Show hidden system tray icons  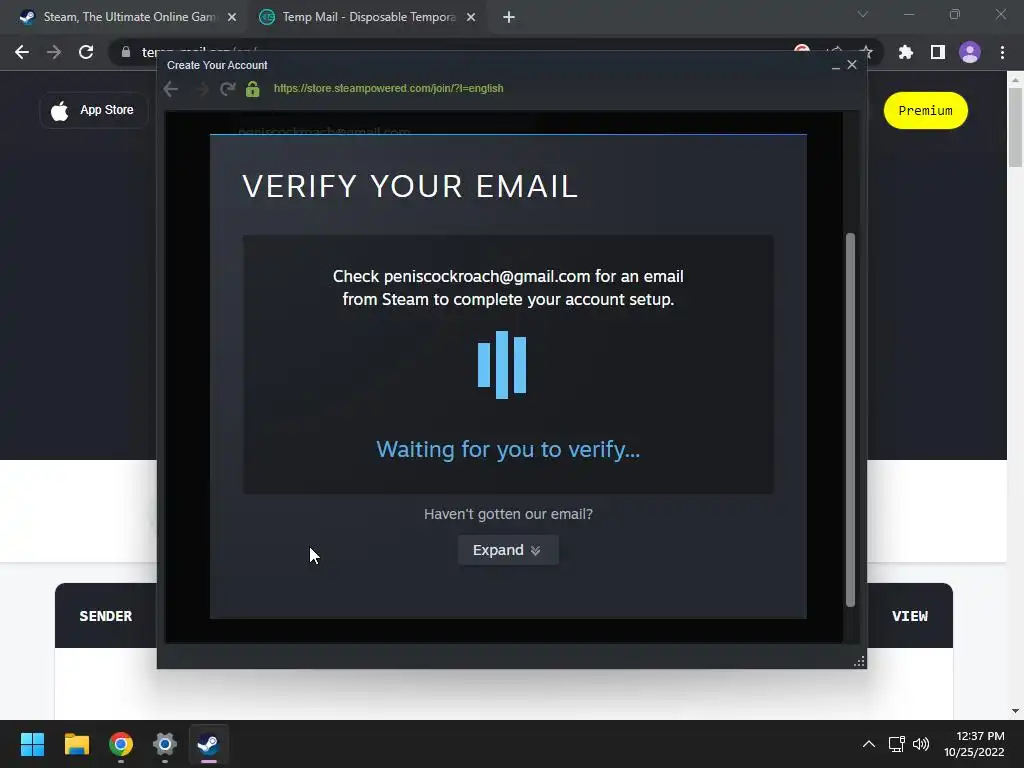coord(869,744)
